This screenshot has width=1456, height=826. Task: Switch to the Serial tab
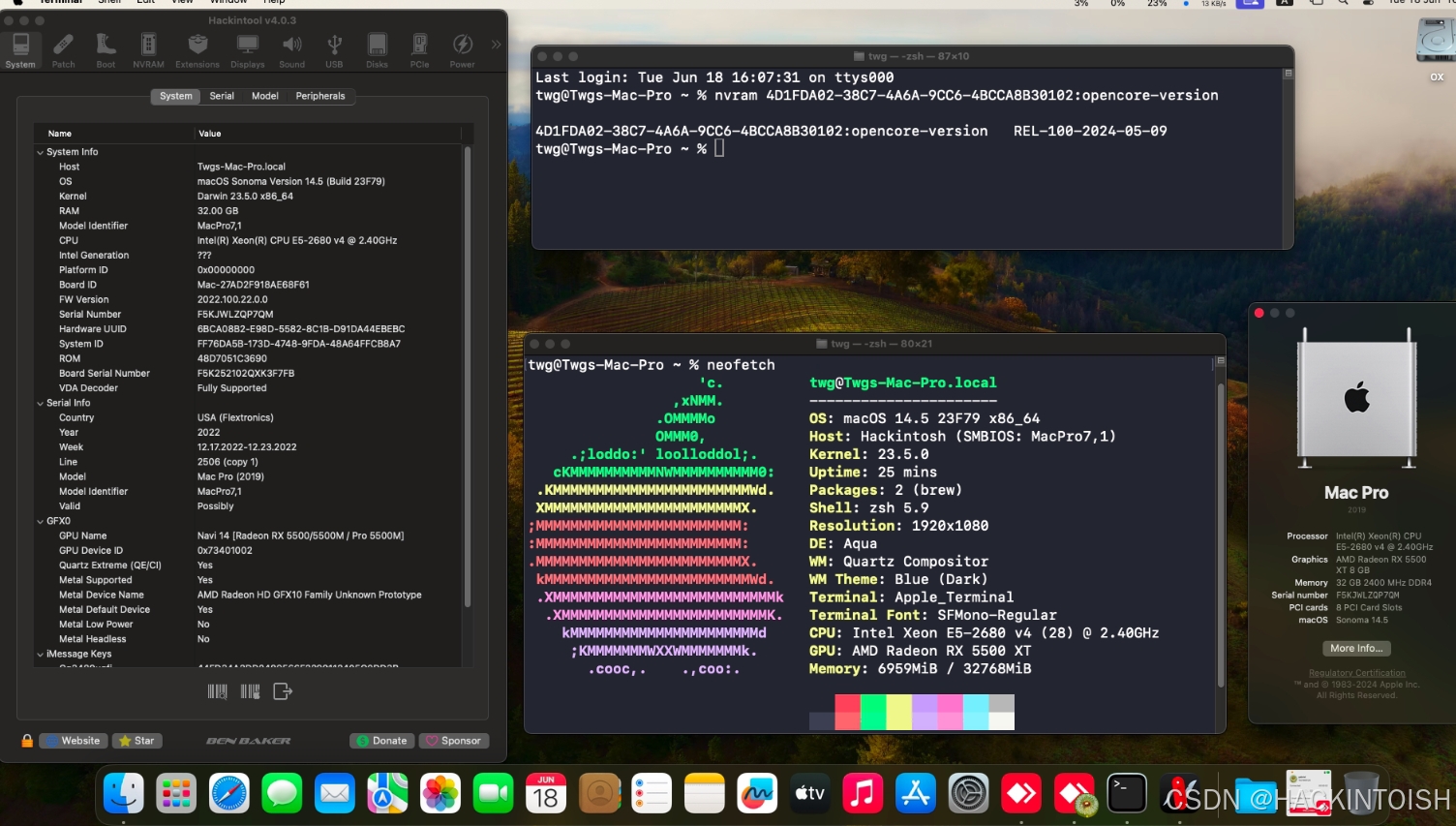coord(222,96)
